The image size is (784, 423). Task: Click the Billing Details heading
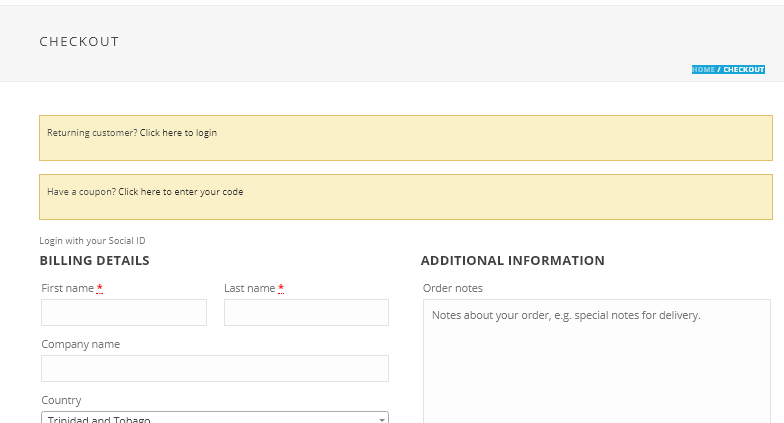pos(94,261)
